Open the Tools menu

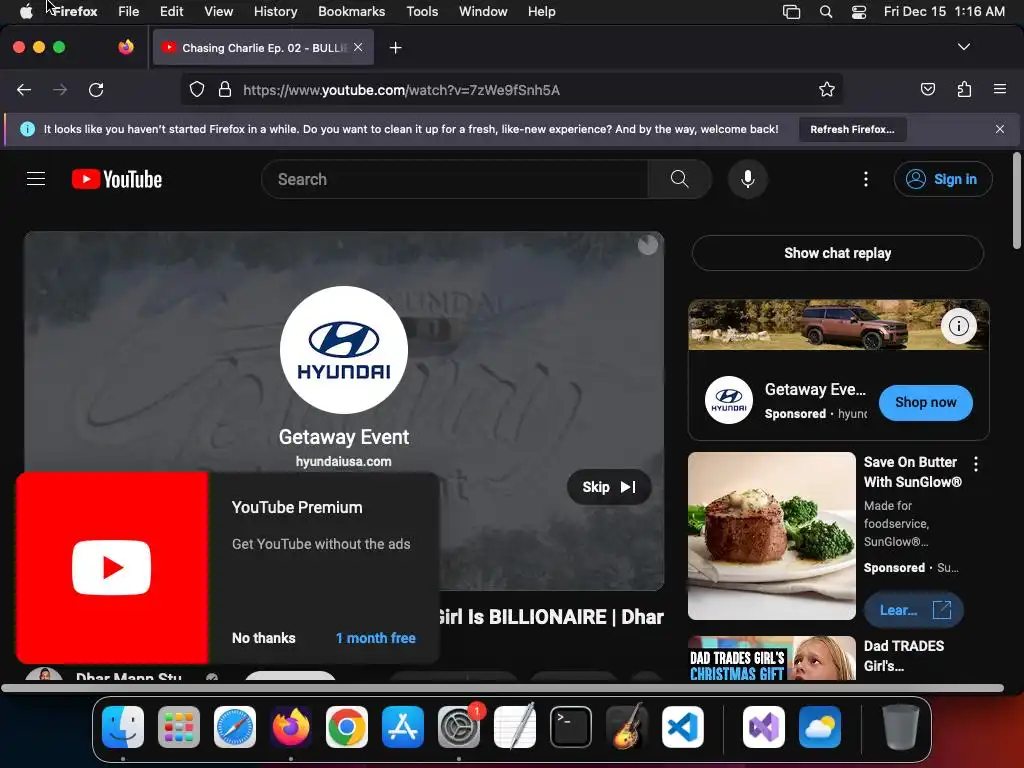pos(422,11)
